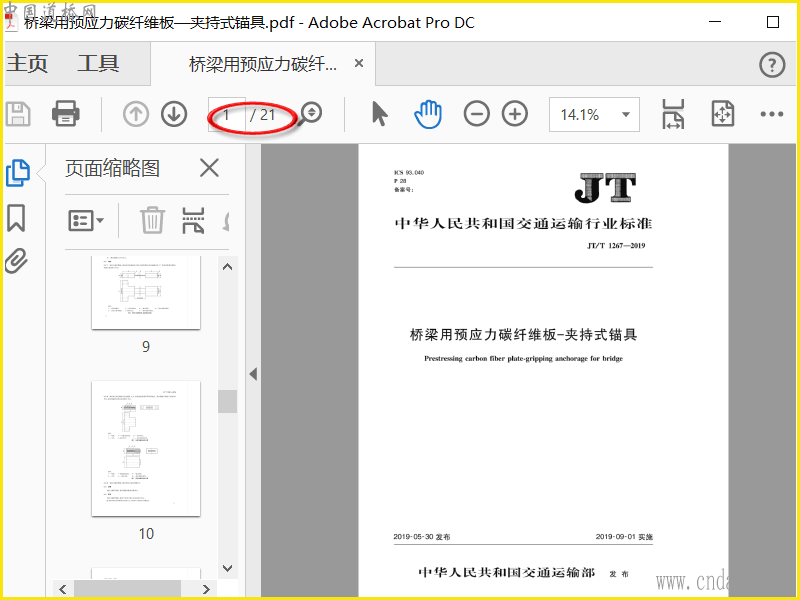Click the thumbnail vertical scrollbar thumb
Viewport: 800px width, 600px height.
[x=228, y=401]
